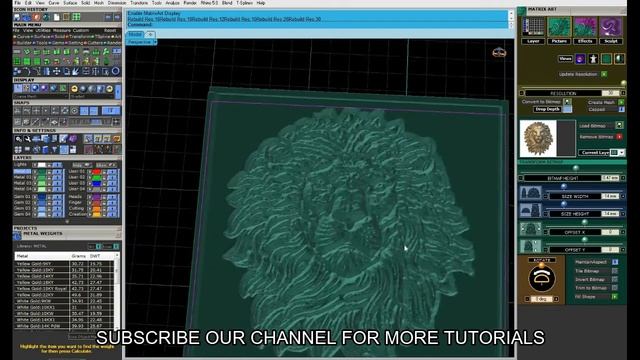Screen dimensions: 640x360
Task: Click the Convert to Bitmap icon
Action: click(567, 102)
